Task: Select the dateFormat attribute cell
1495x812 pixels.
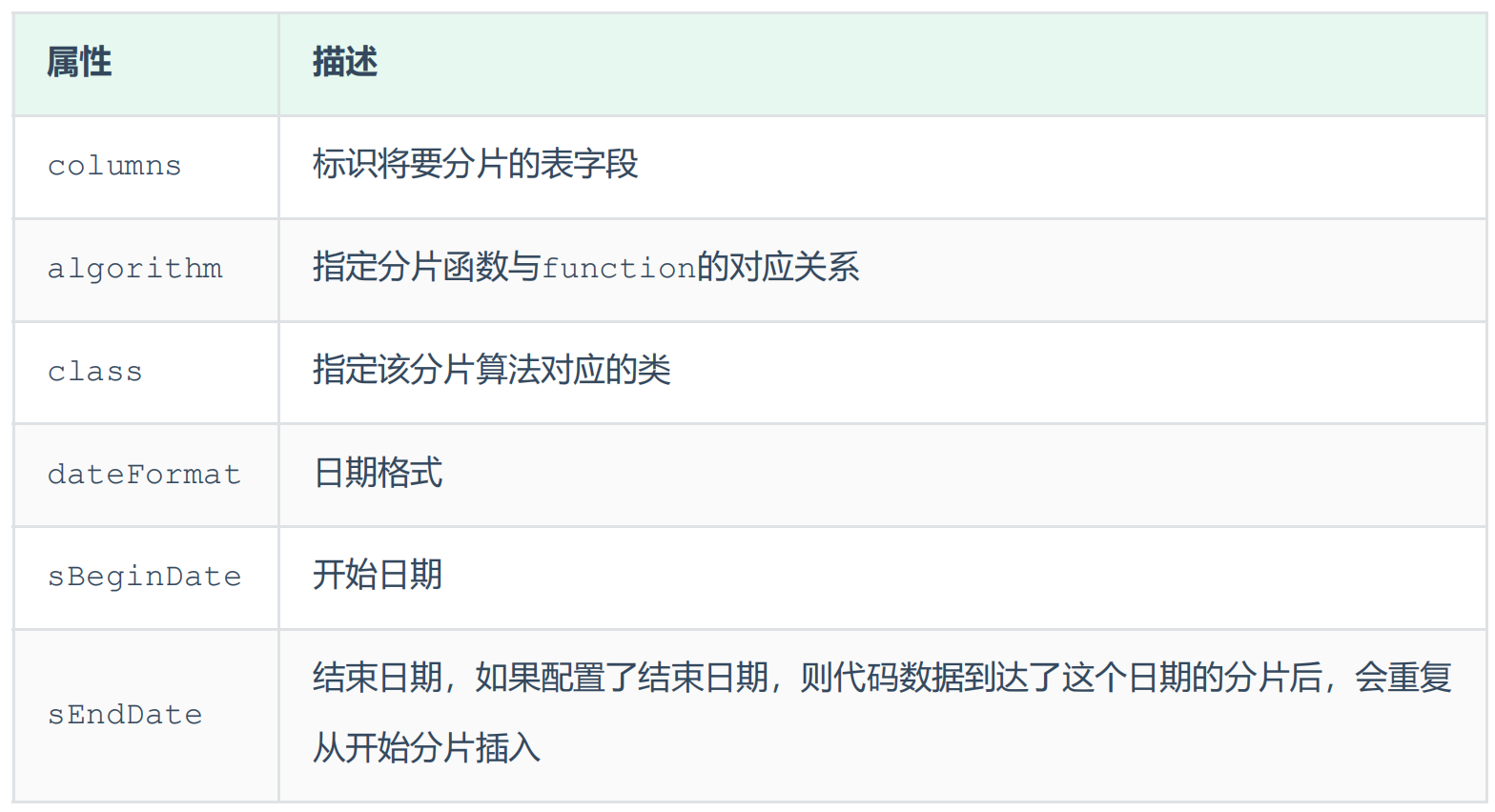Action: click(x=144, y=475)
